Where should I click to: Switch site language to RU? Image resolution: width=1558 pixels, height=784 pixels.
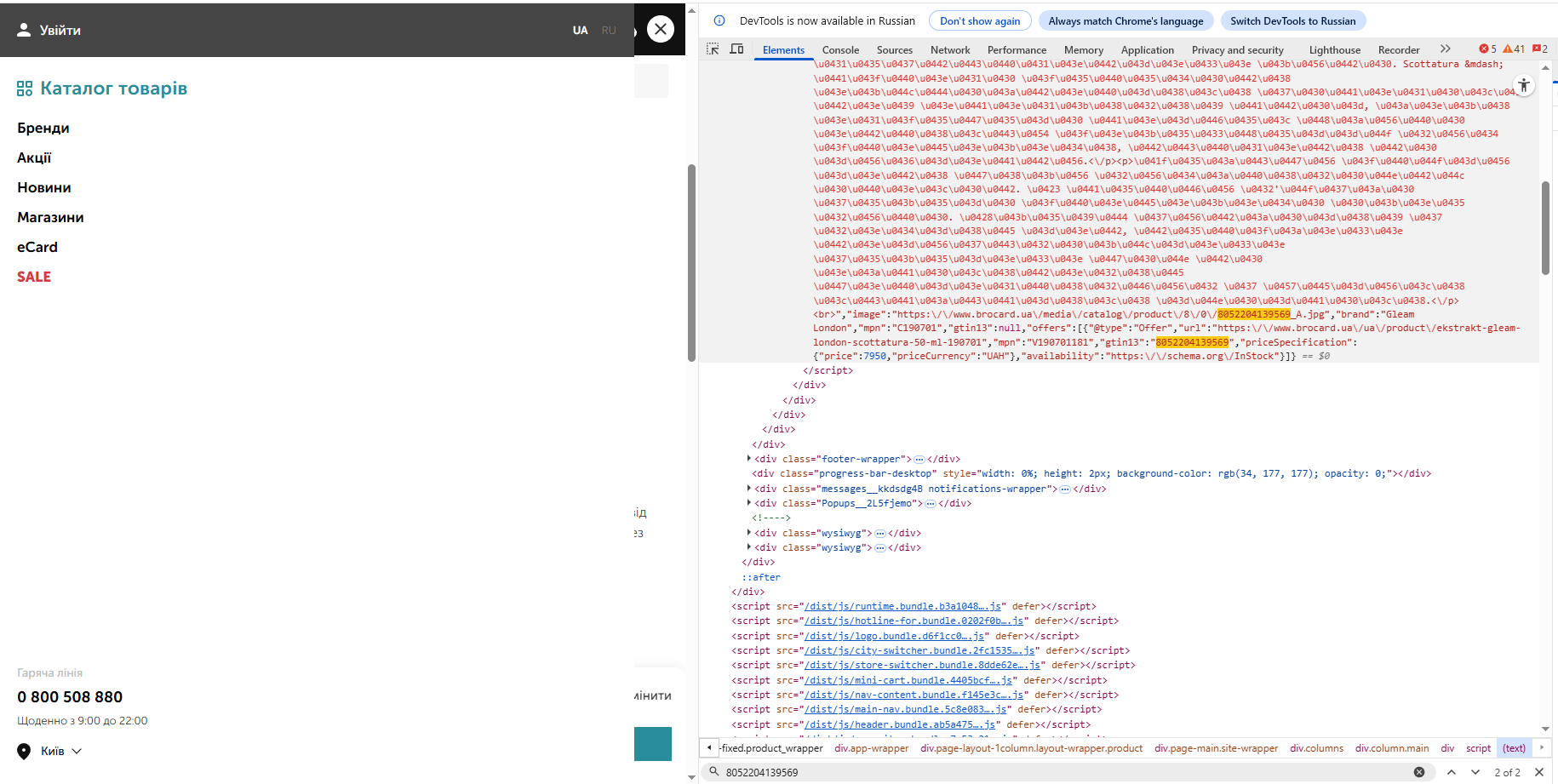click(609, 30)
